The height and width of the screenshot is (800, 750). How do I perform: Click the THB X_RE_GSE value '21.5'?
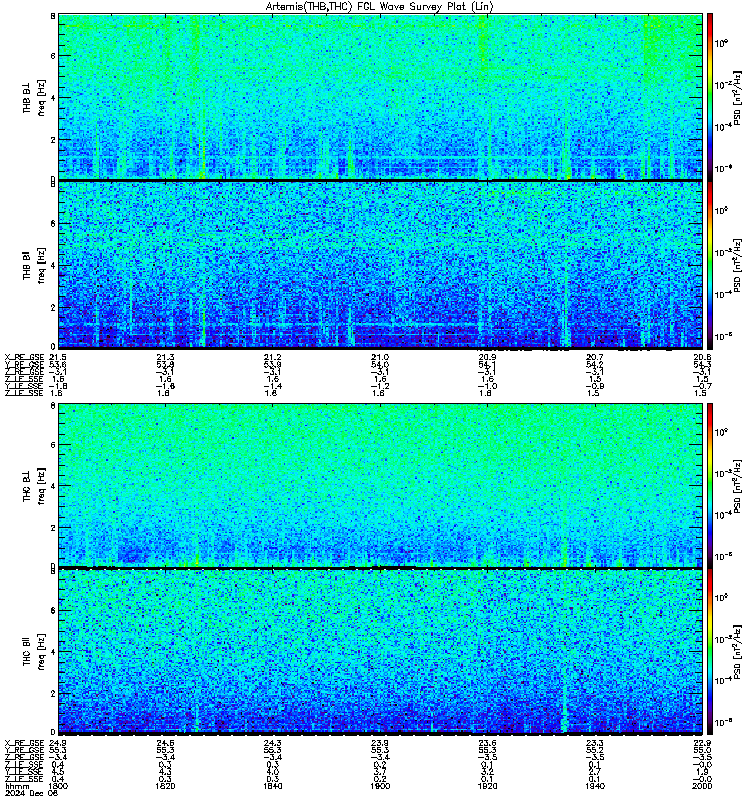[57, 357]
